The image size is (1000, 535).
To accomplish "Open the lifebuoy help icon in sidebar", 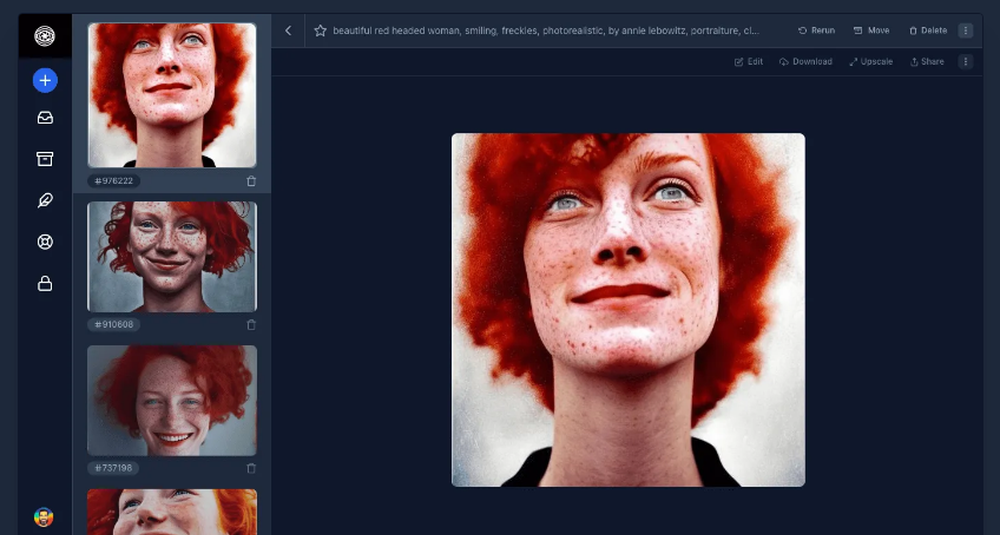I will click(x=45, y=242).
